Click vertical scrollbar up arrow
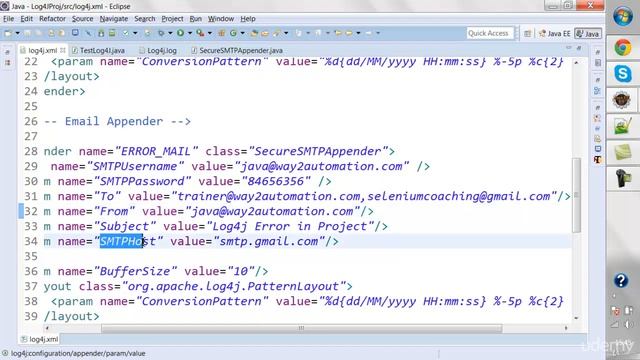The image size is (640, 360). [x=576, y=63]
